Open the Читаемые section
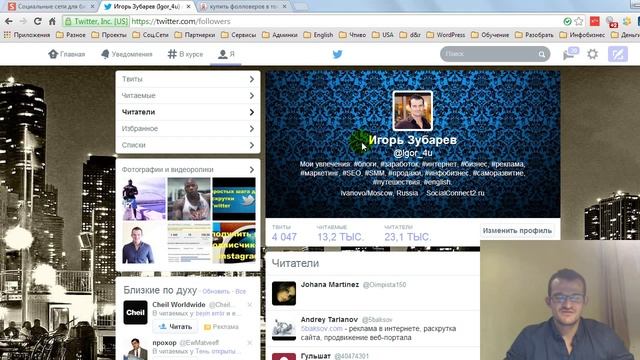640x360 pixels. (x=188, y=96)
